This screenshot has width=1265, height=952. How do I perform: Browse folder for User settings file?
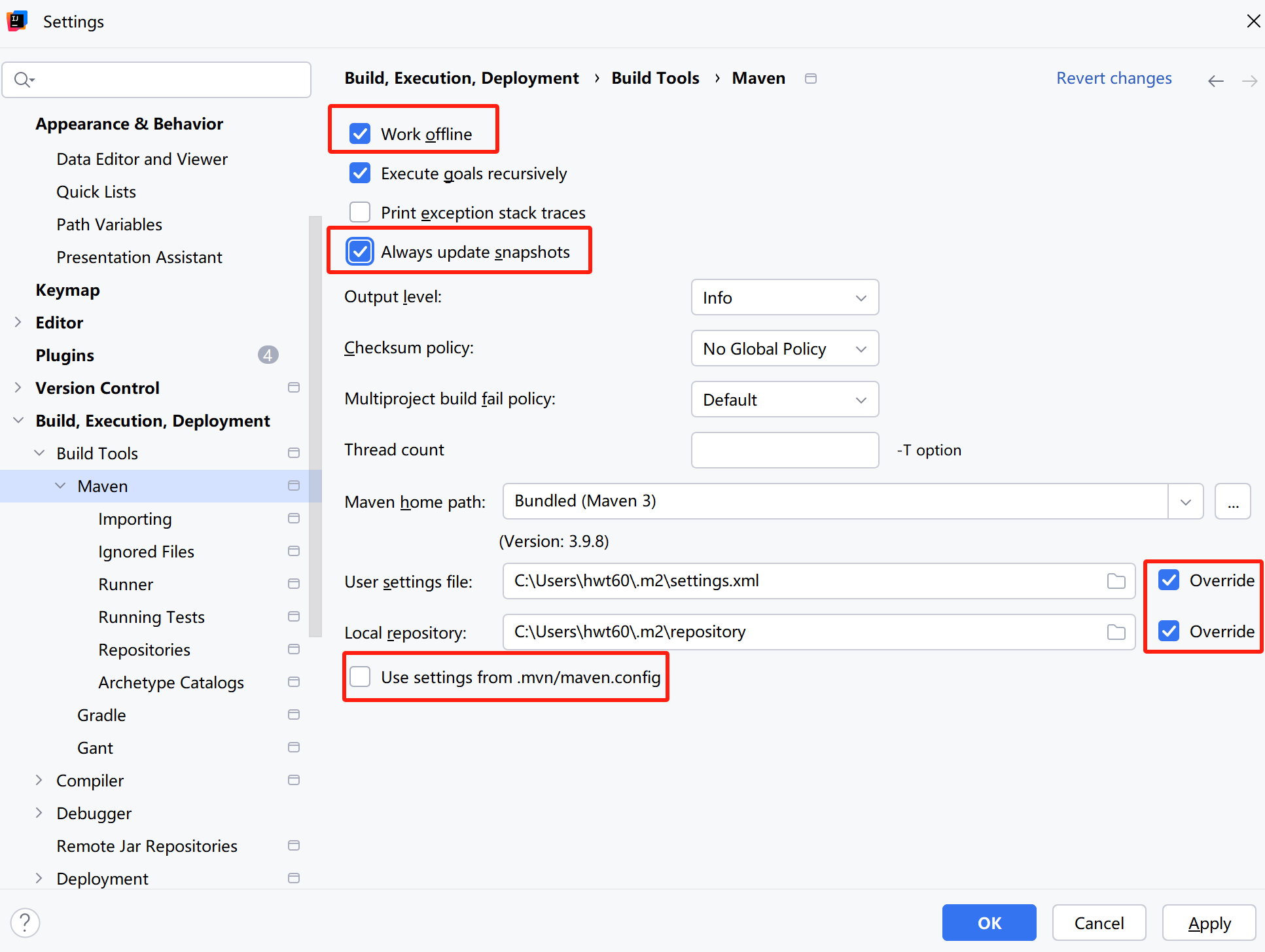pos(1116,581)
